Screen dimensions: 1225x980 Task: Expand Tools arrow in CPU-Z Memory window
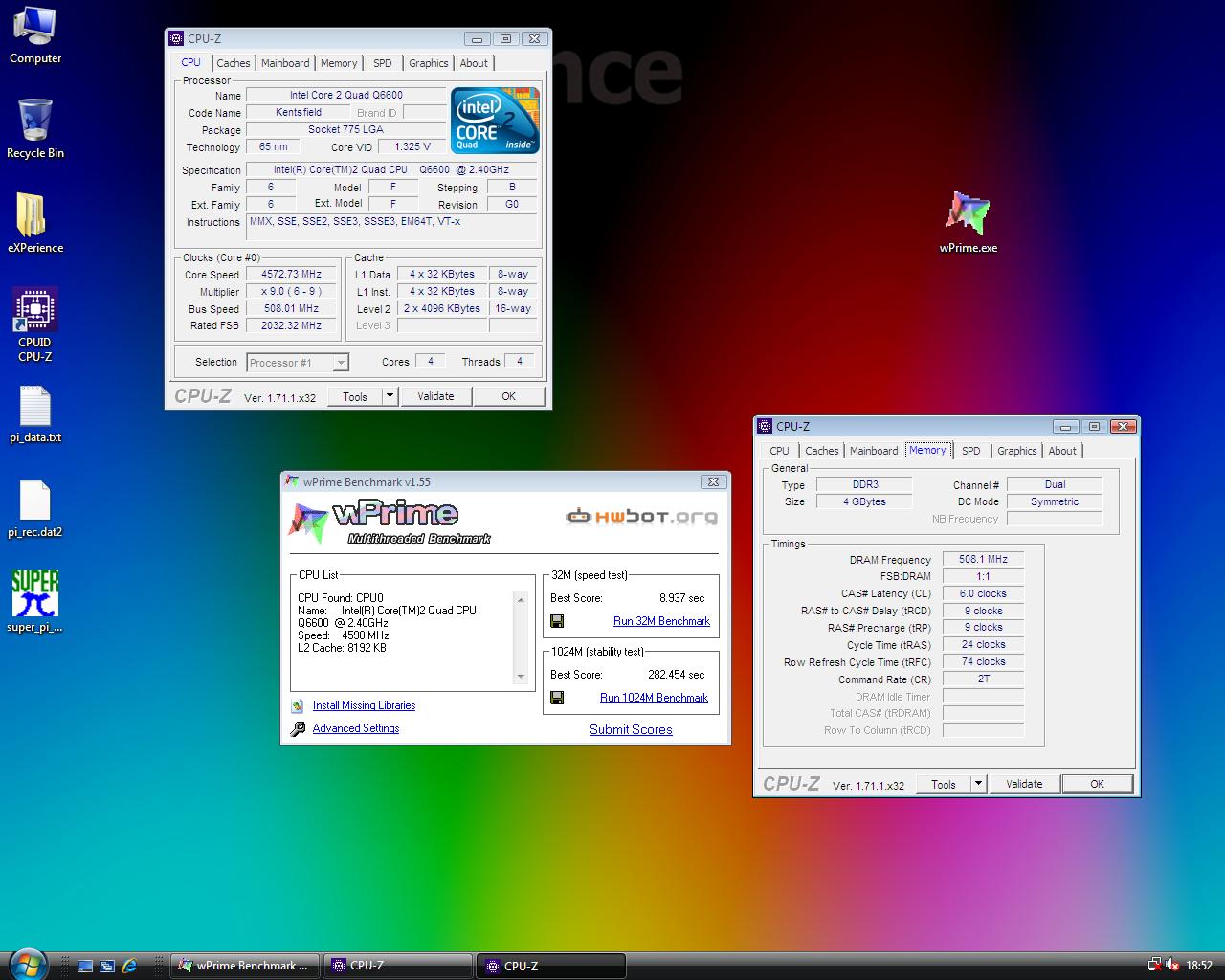[x=978, y=784]
